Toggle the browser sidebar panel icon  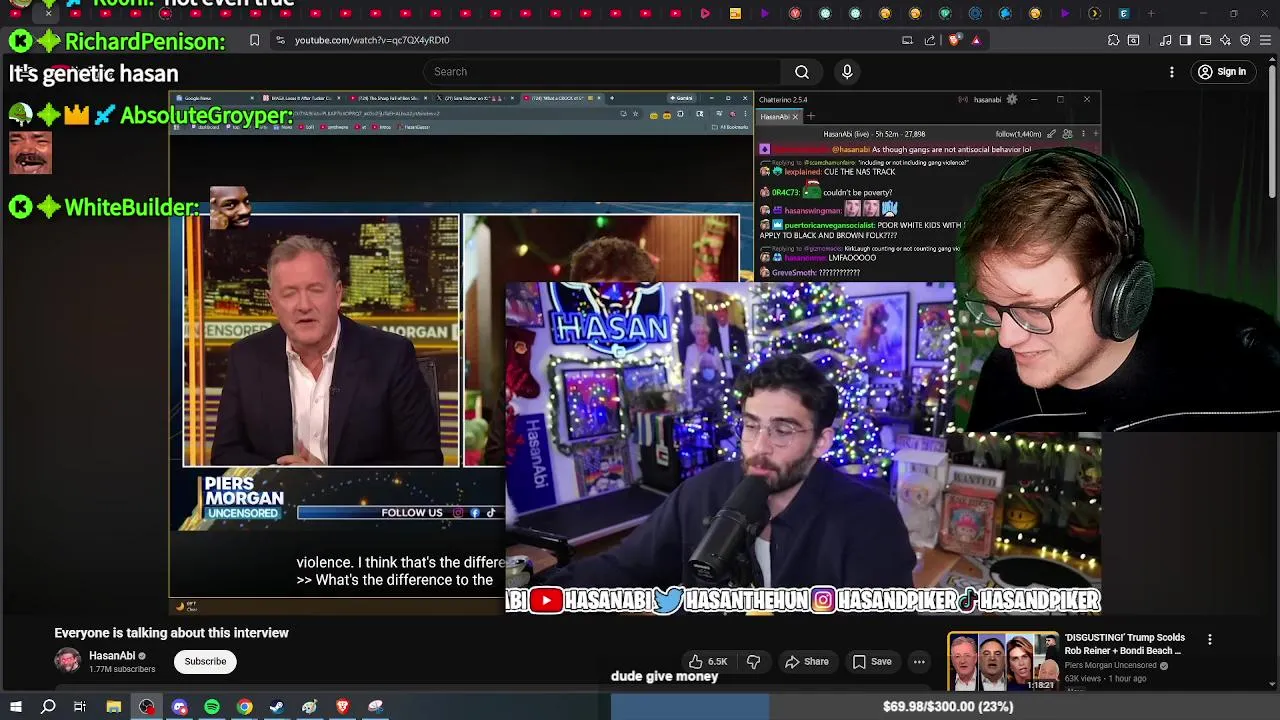(x=1185, y=40)
